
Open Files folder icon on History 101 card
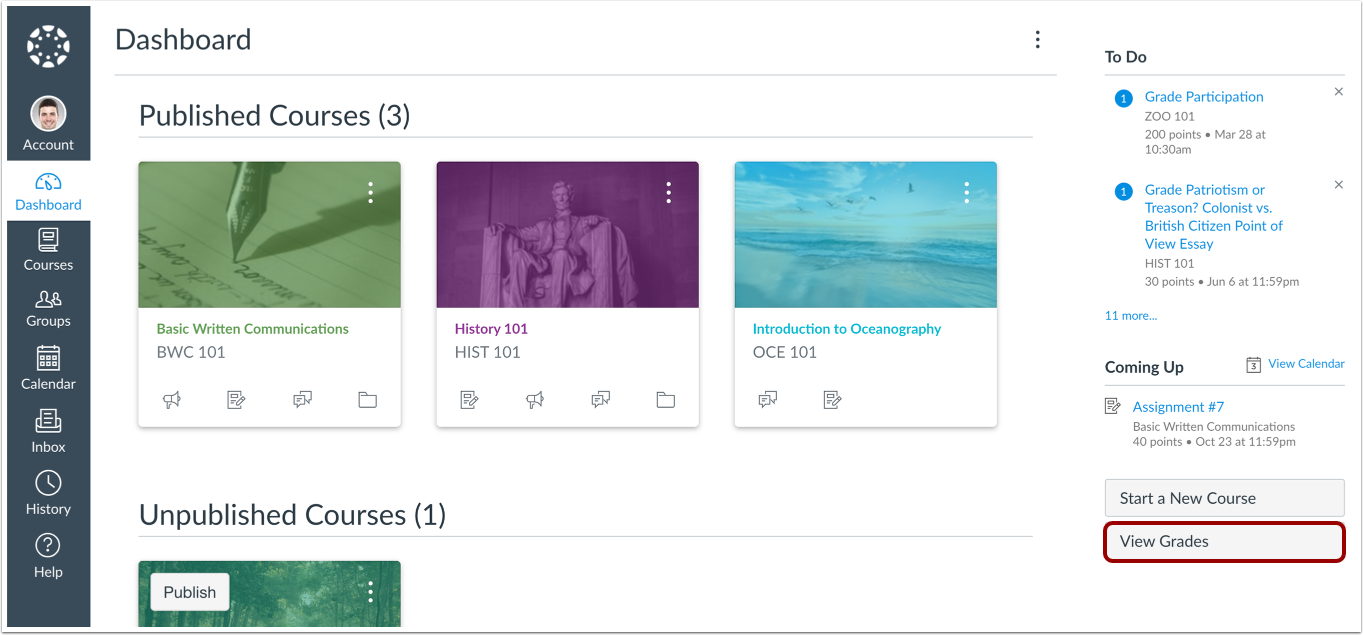click(x=666, y=399)
